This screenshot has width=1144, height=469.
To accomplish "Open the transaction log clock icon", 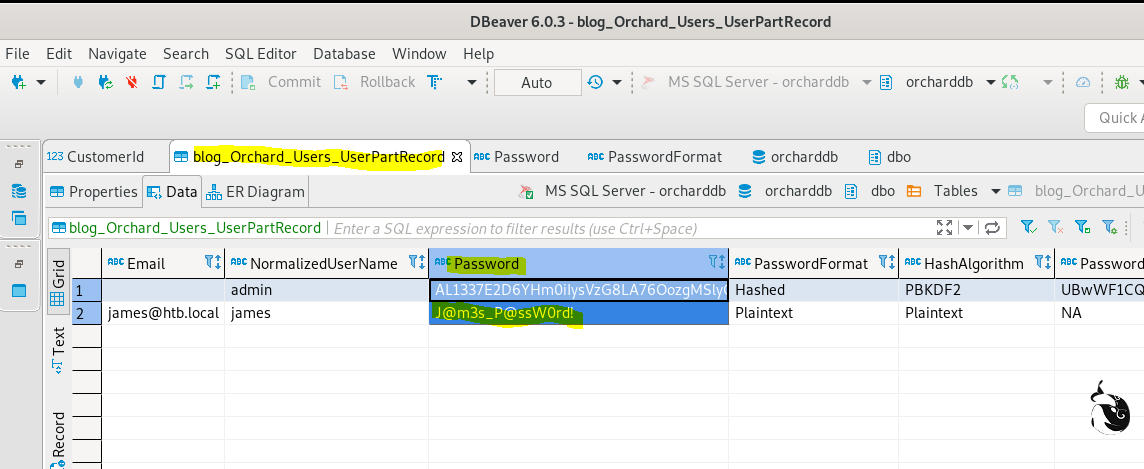I will click(x=596, y=82).
